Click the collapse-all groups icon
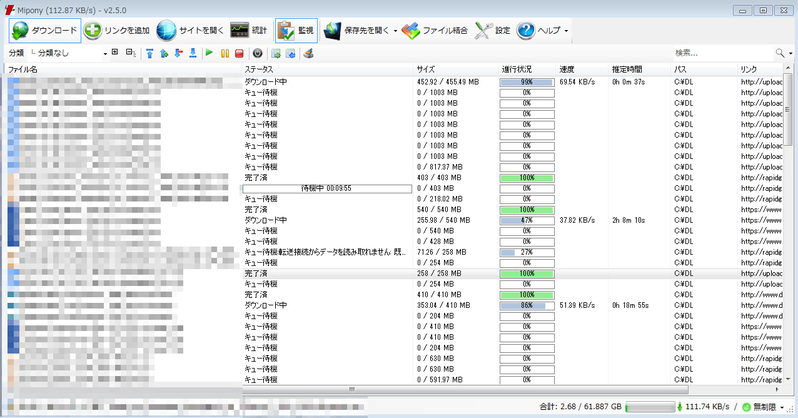The width and height of the screenshot is (798, 418). [x=130, y=52]
